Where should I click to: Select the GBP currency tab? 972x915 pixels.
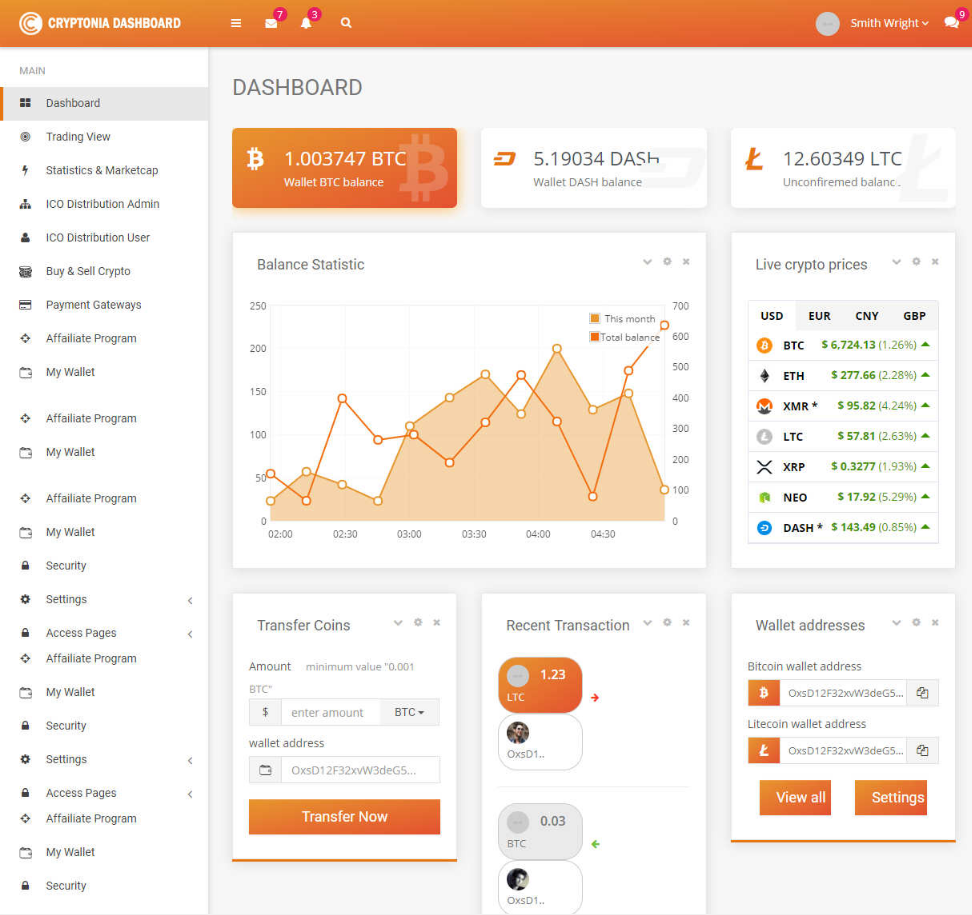(x=914, y=316)
